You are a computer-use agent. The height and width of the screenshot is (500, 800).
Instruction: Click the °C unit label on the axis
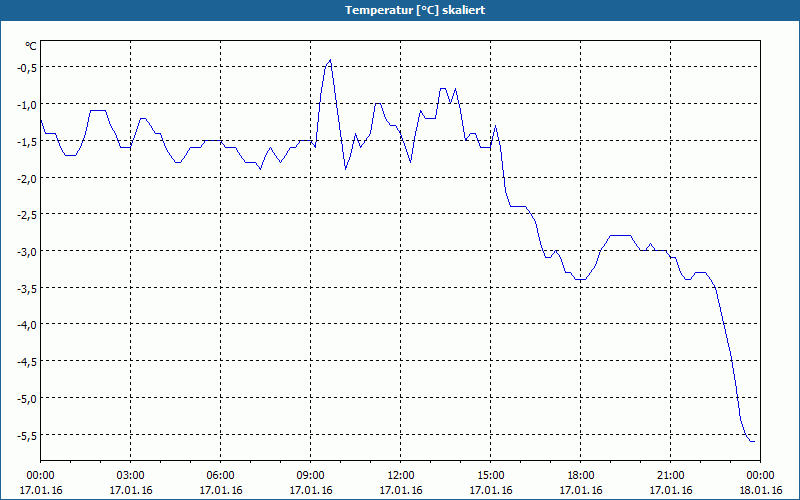31,46
